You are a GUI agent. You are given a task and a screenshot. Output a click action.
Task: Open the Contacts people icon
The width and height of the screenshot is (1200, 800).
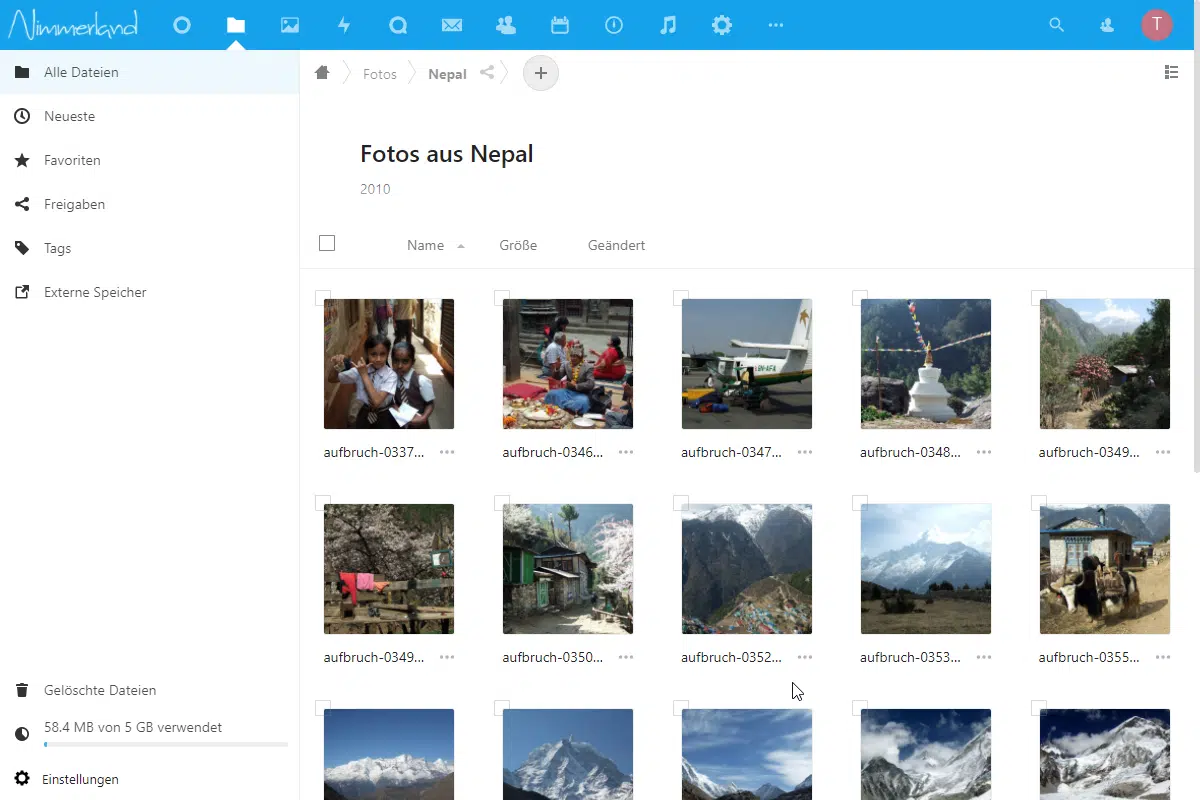pyautogui.click(x=506, y=25)
